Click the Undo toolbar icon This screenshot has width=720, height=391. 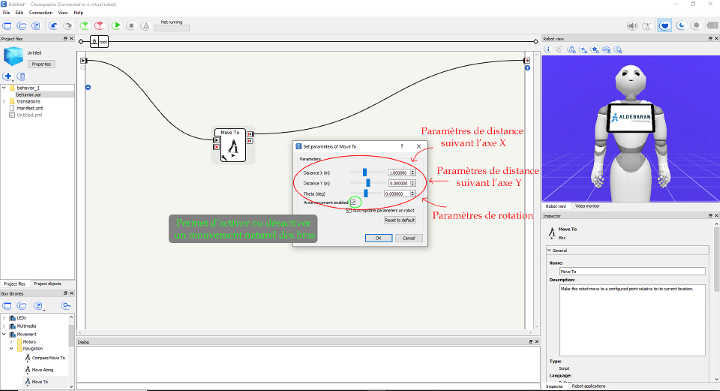(54, 26)
